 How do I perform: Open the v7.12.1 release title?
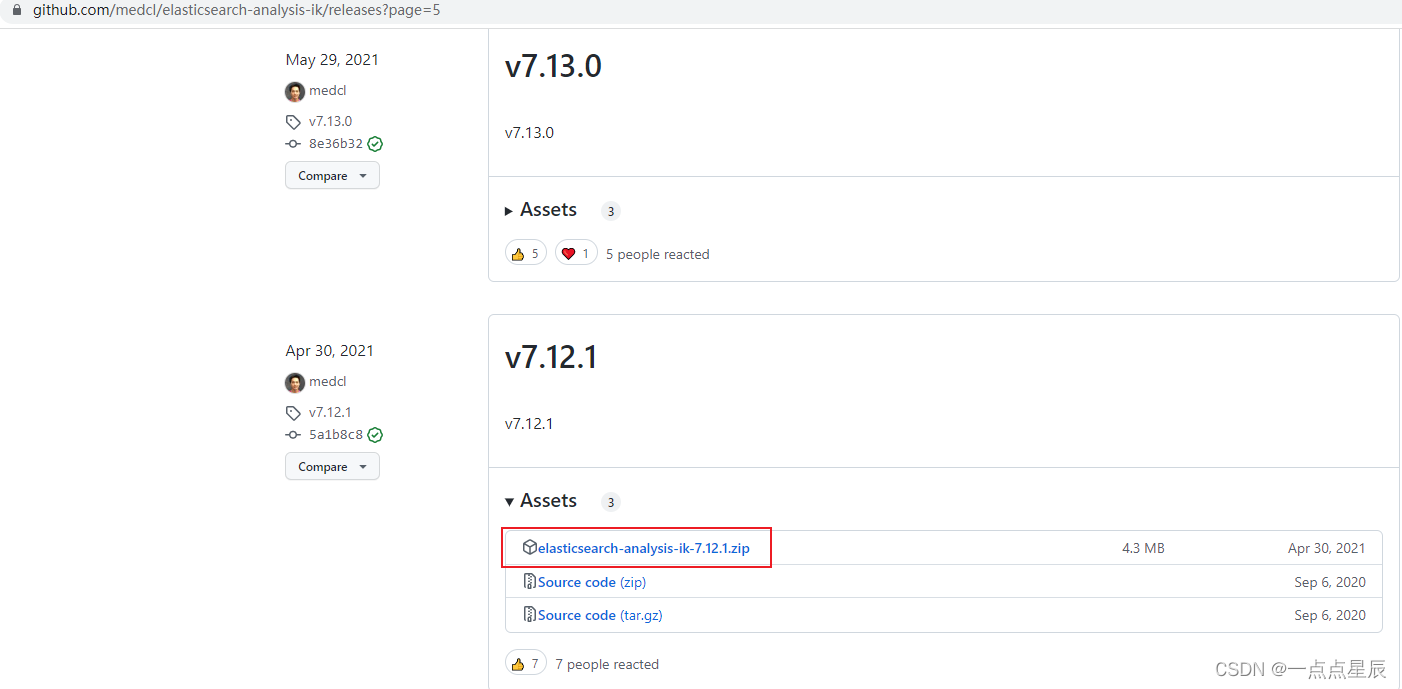click(x=551, y=357)
